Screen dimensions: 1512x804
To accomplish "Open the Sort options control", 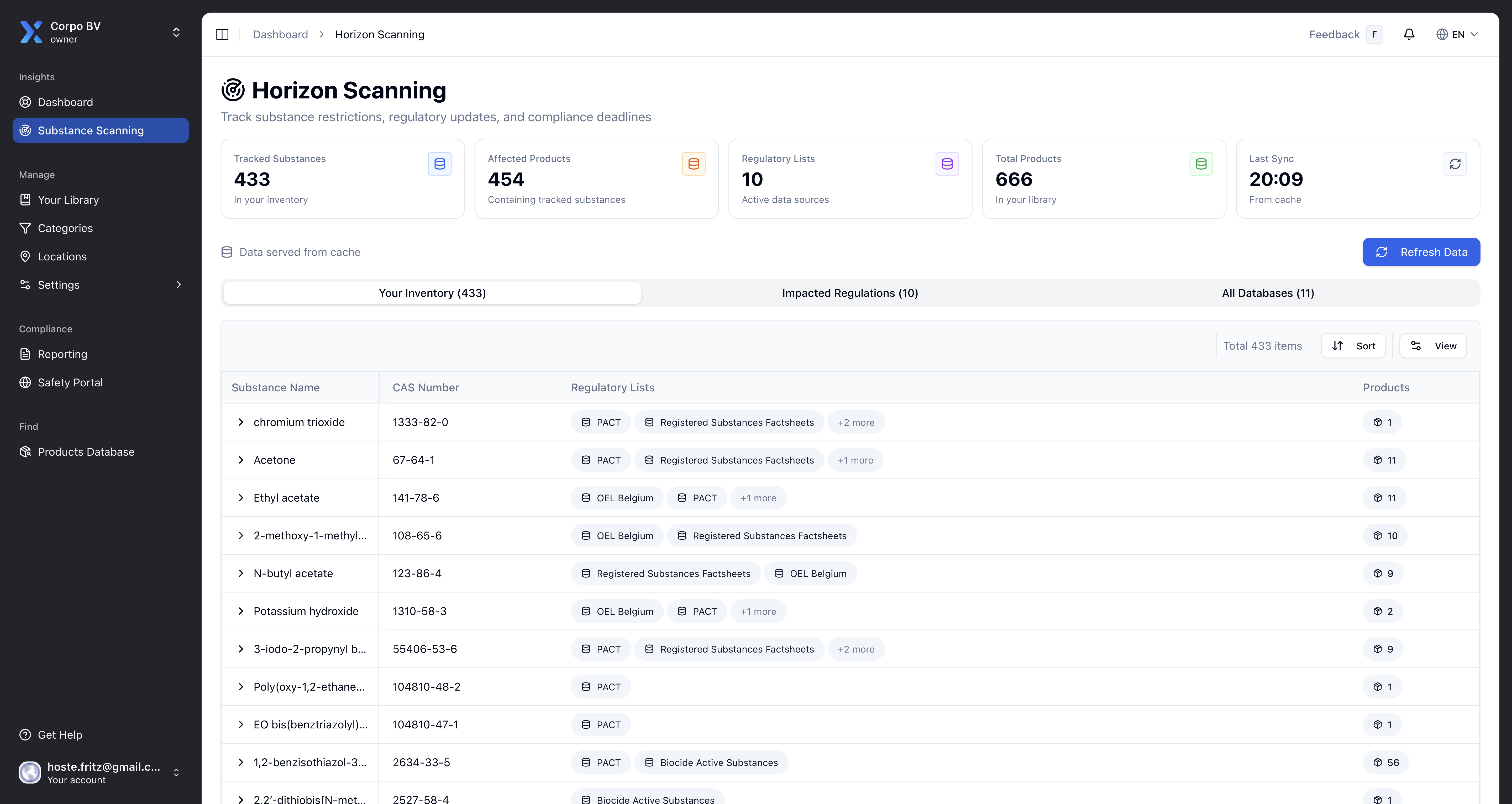I will [1353, 346].
